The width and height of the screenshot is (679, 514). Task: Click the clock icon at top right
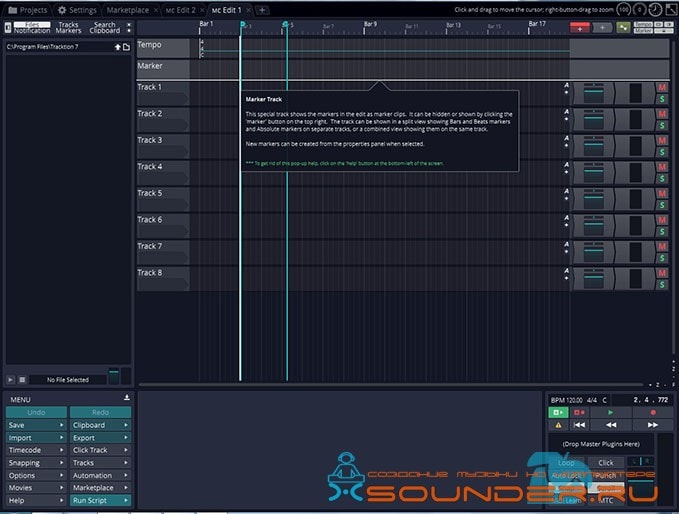point(654,10)
